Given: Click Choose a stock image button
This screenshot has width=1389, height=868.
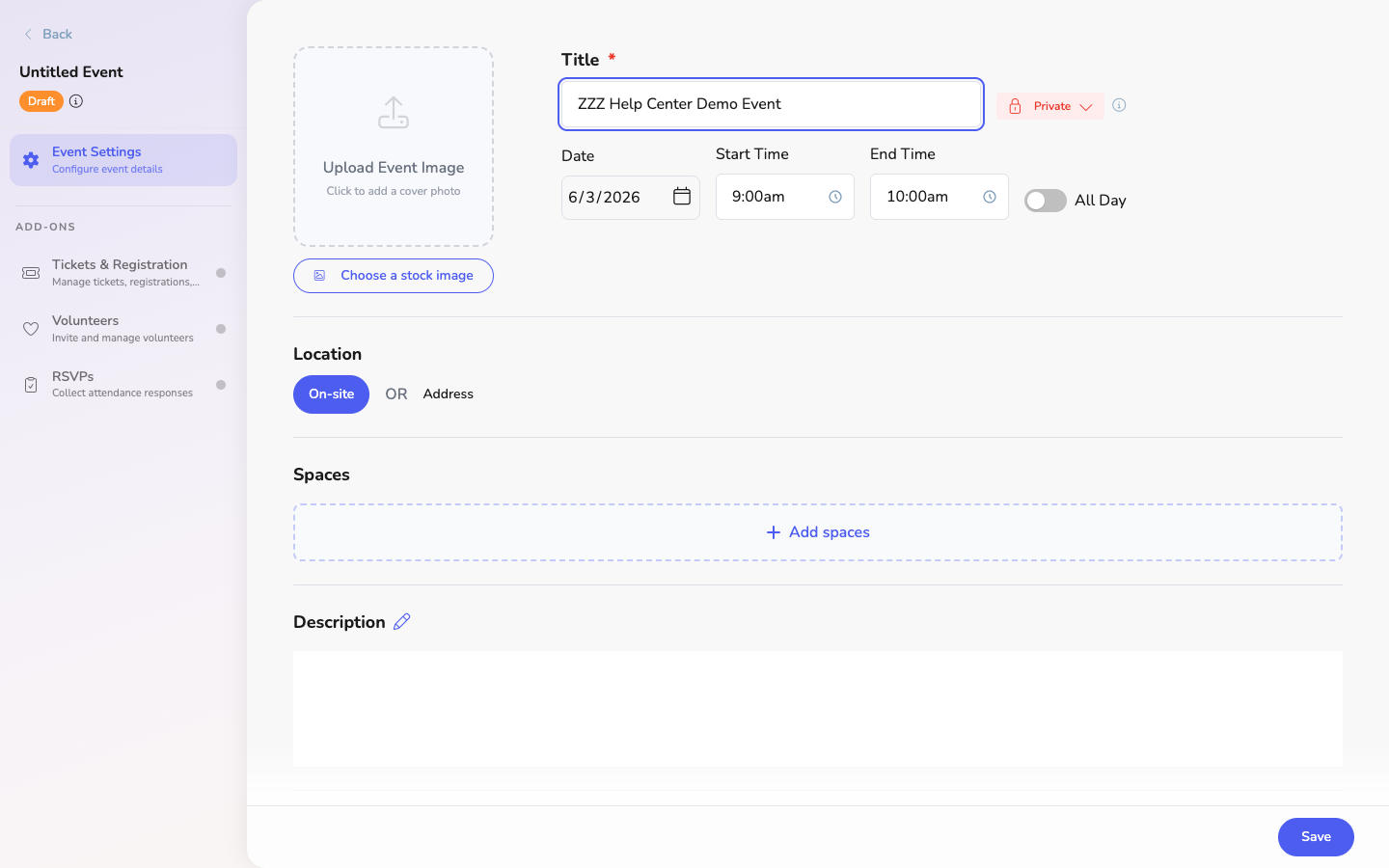Looking at the screenshot, I should tap(394, 276).
